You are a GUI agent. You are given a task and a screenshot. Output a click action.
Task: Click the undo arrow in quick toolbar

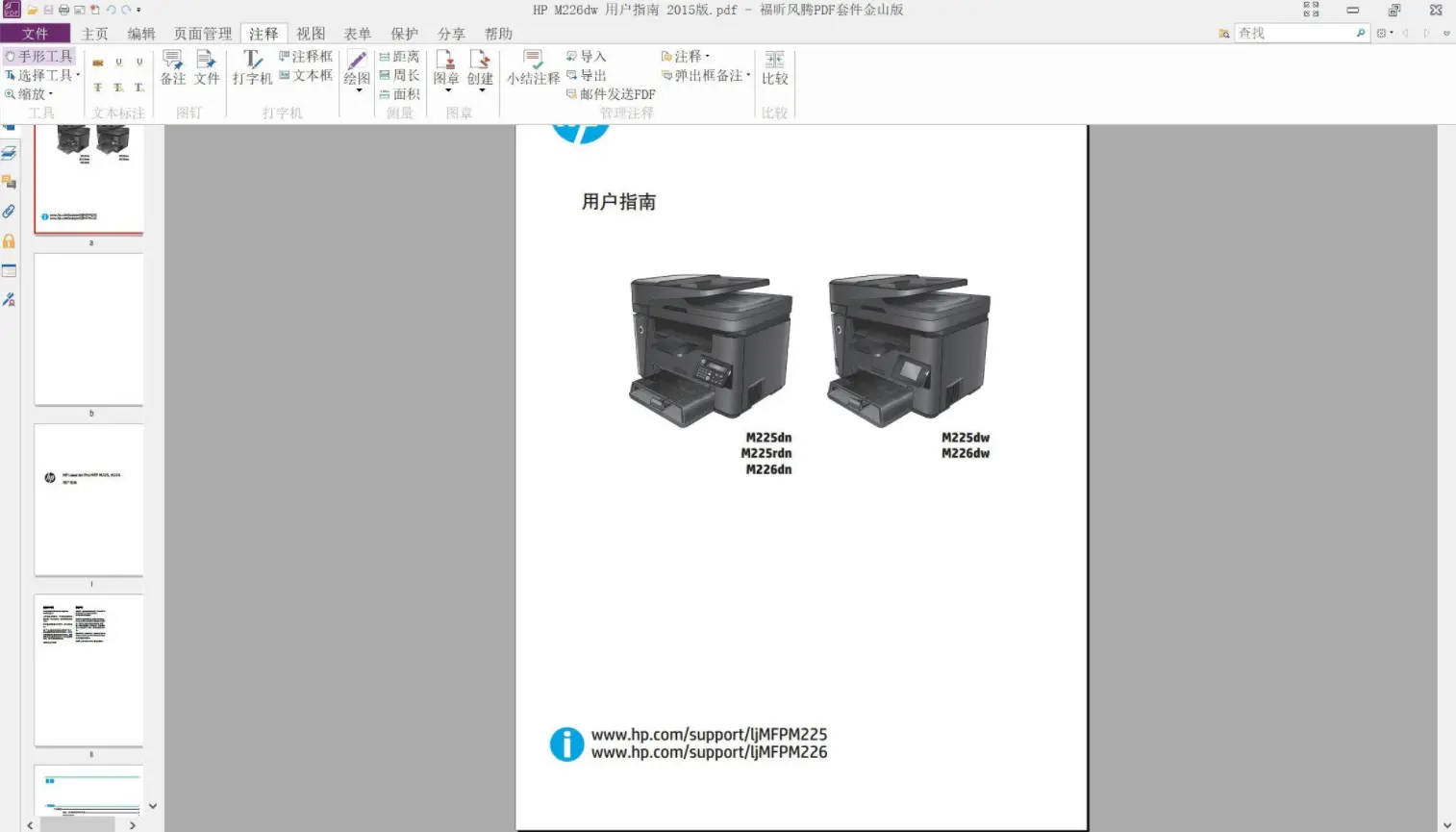pos(111,10)
